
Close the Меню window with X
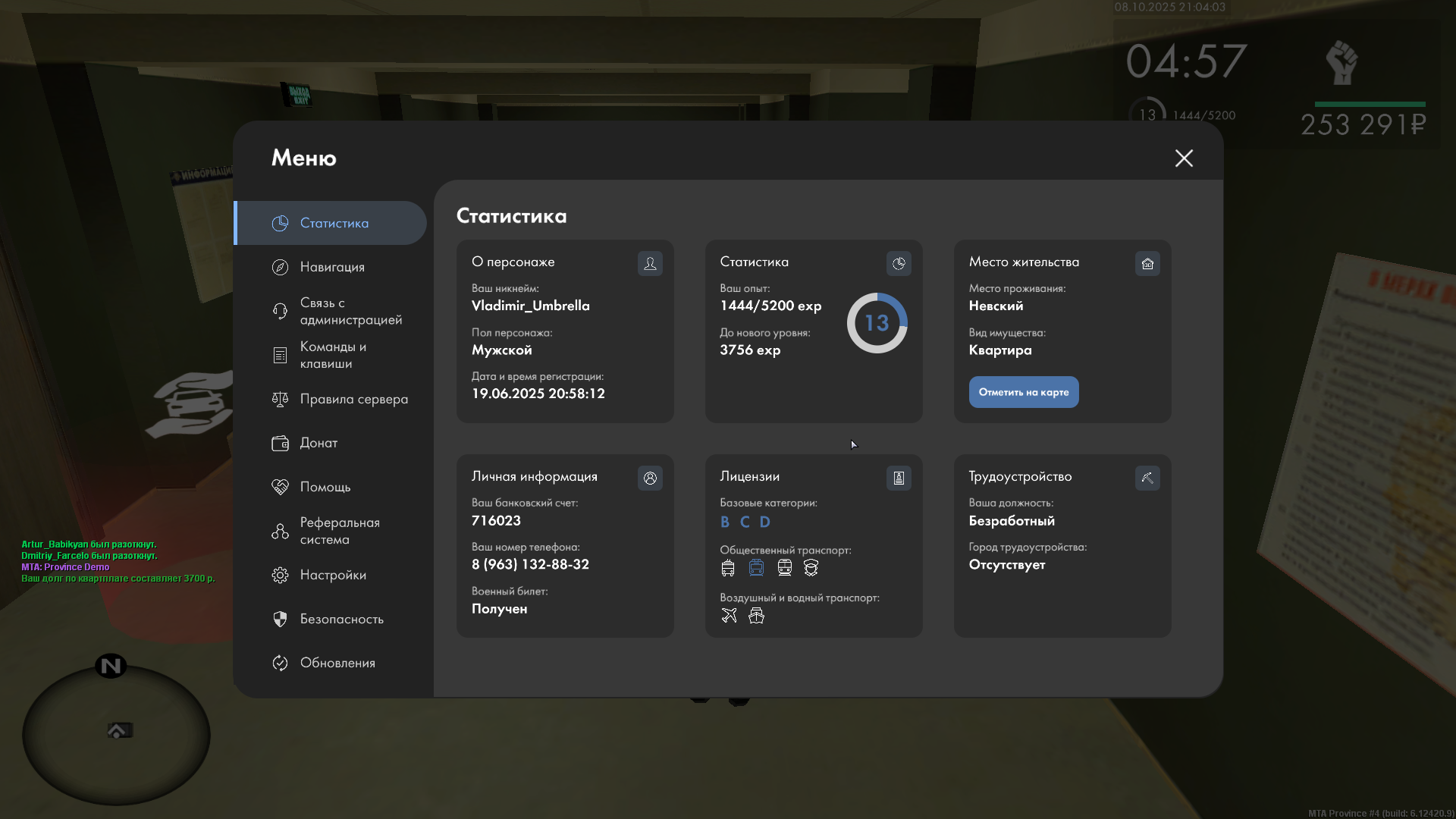[1184, 158]
